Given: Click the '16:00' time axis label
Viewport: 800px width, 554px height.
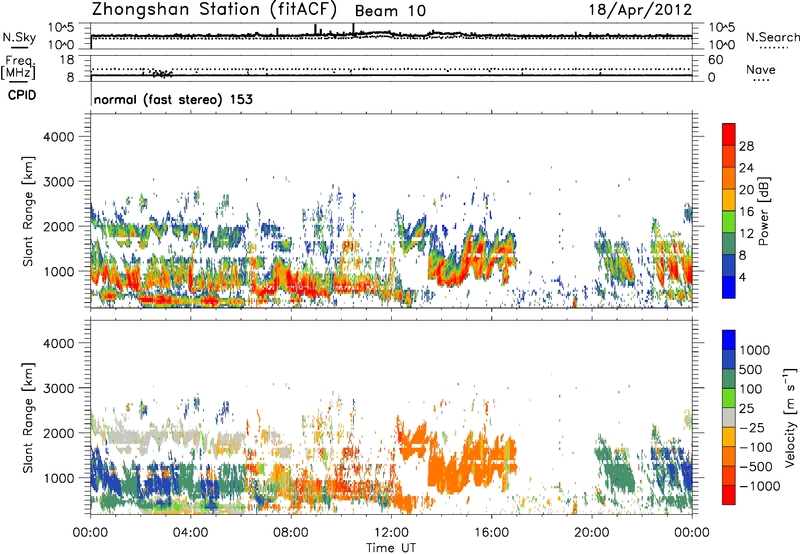Looking at the screenshot, I should pyautogui.click(x=492, y=533).
